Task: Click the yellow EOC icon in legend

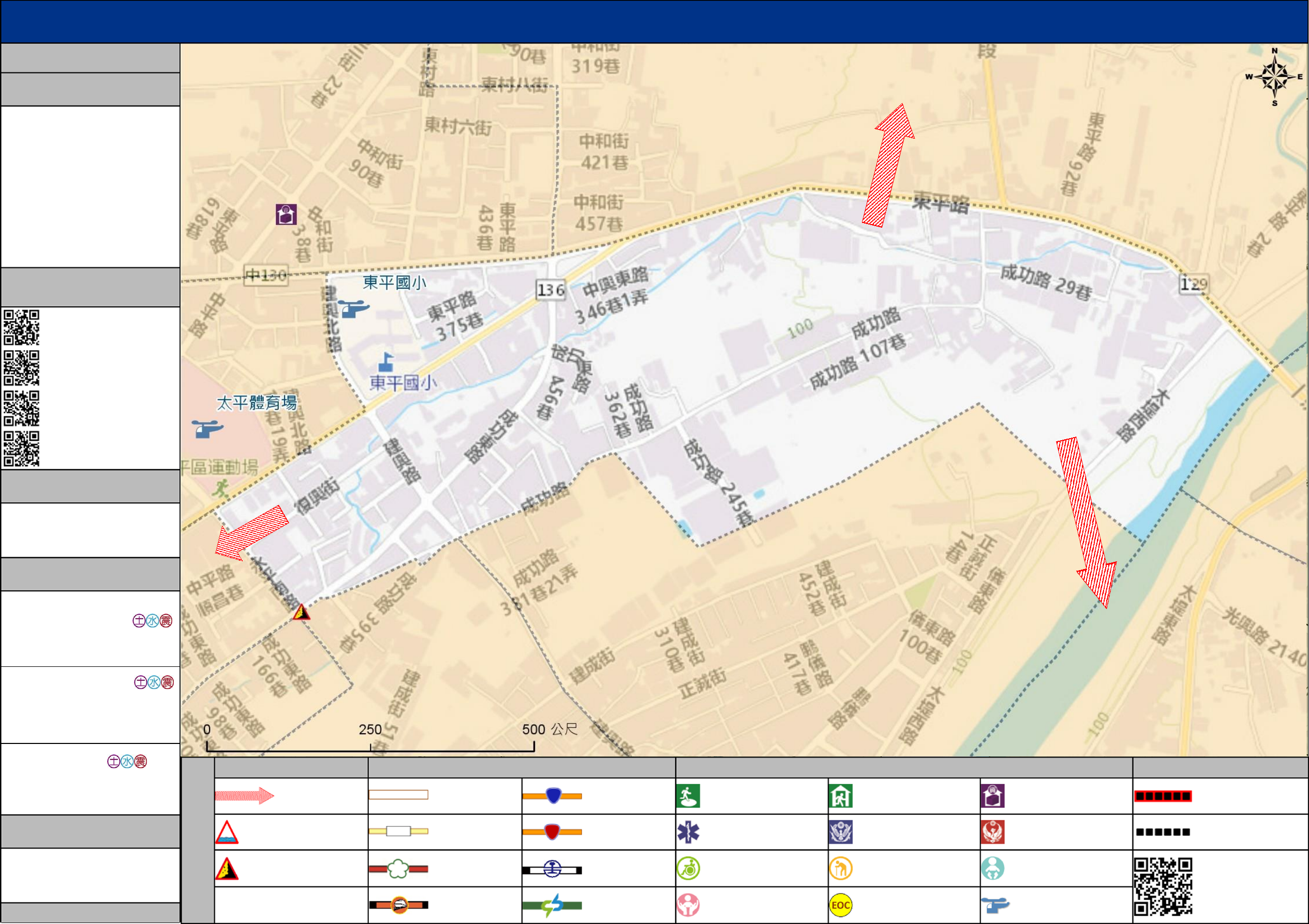Action: tap(841, 905)
